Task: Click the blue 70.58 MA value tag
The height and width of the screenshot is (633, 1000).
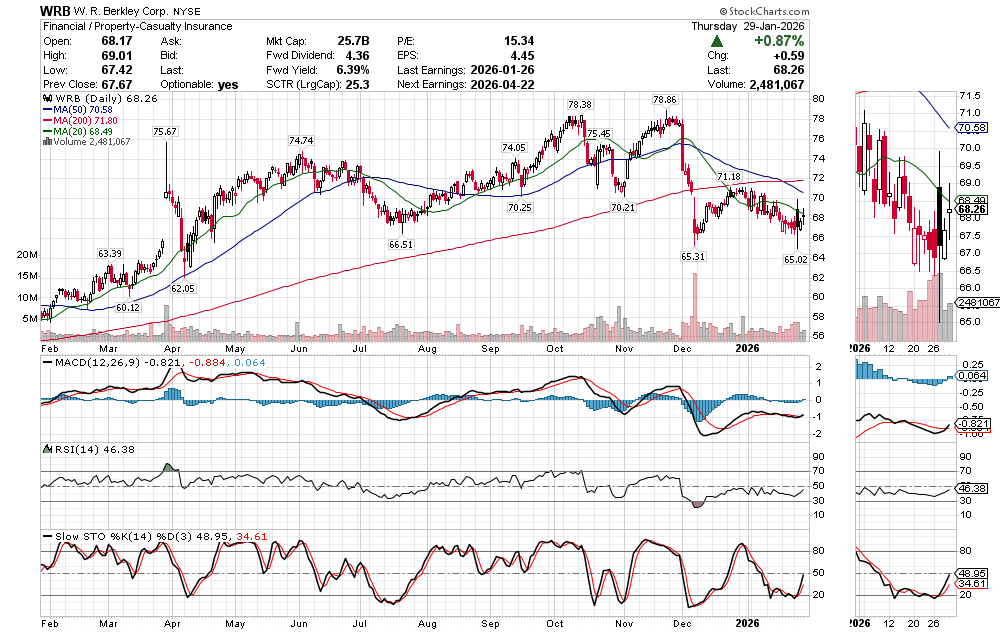Action: pyautogui.click(x=971, y=128)
